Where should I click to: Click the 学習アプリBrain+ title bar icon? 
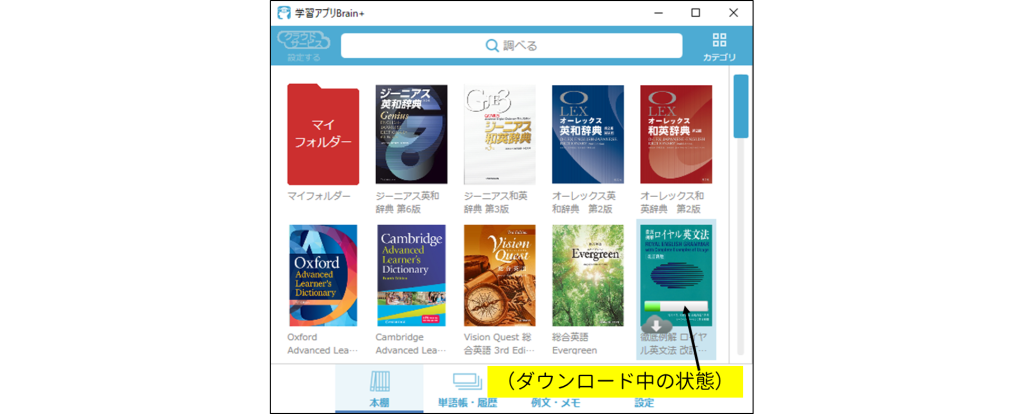pyautogui.click(x=284, y=12)
